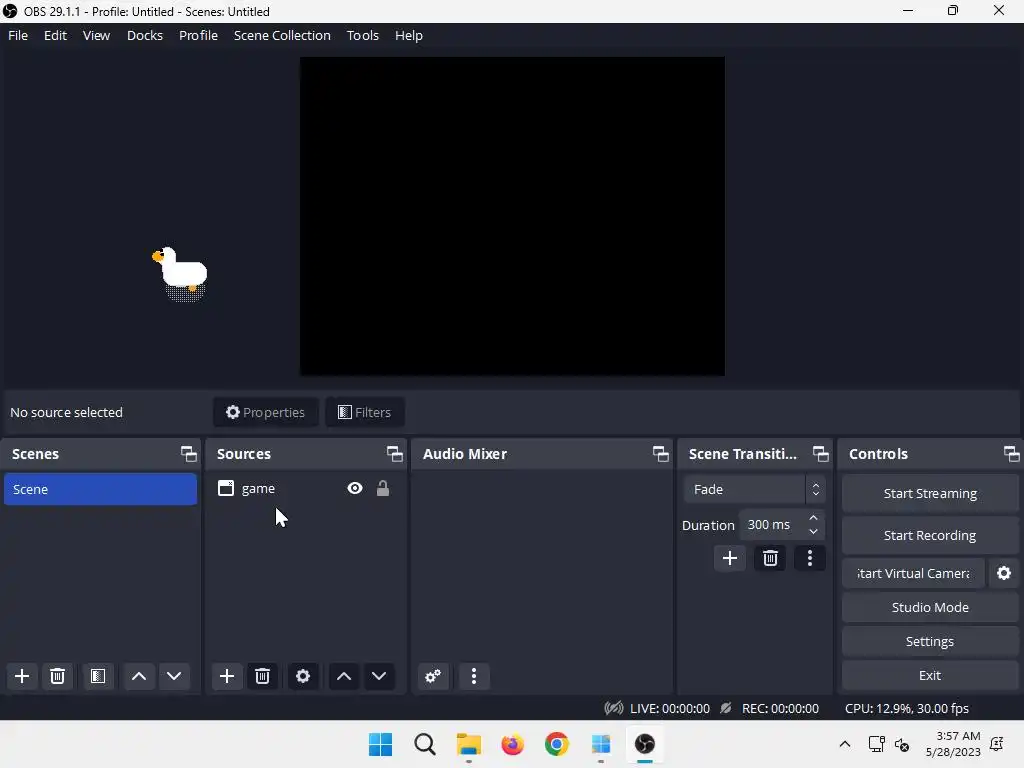This screenshot has height=768, width=1024.
Task: Toggle visibility eye of game source
Action: point(355,488)
